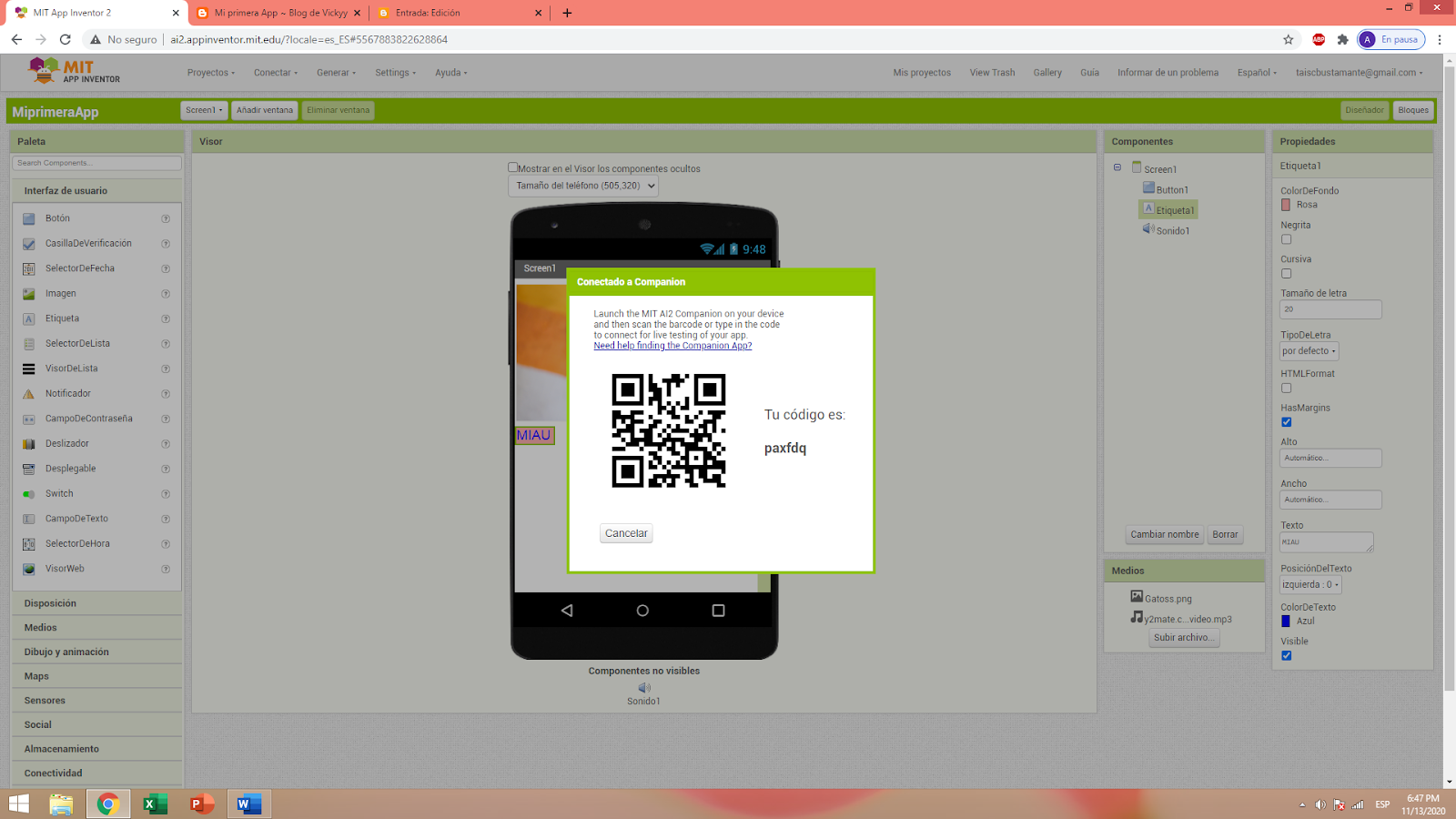Enable the Negrita checkbox
Screen dimensions: 1456x819
(1286, 239)
